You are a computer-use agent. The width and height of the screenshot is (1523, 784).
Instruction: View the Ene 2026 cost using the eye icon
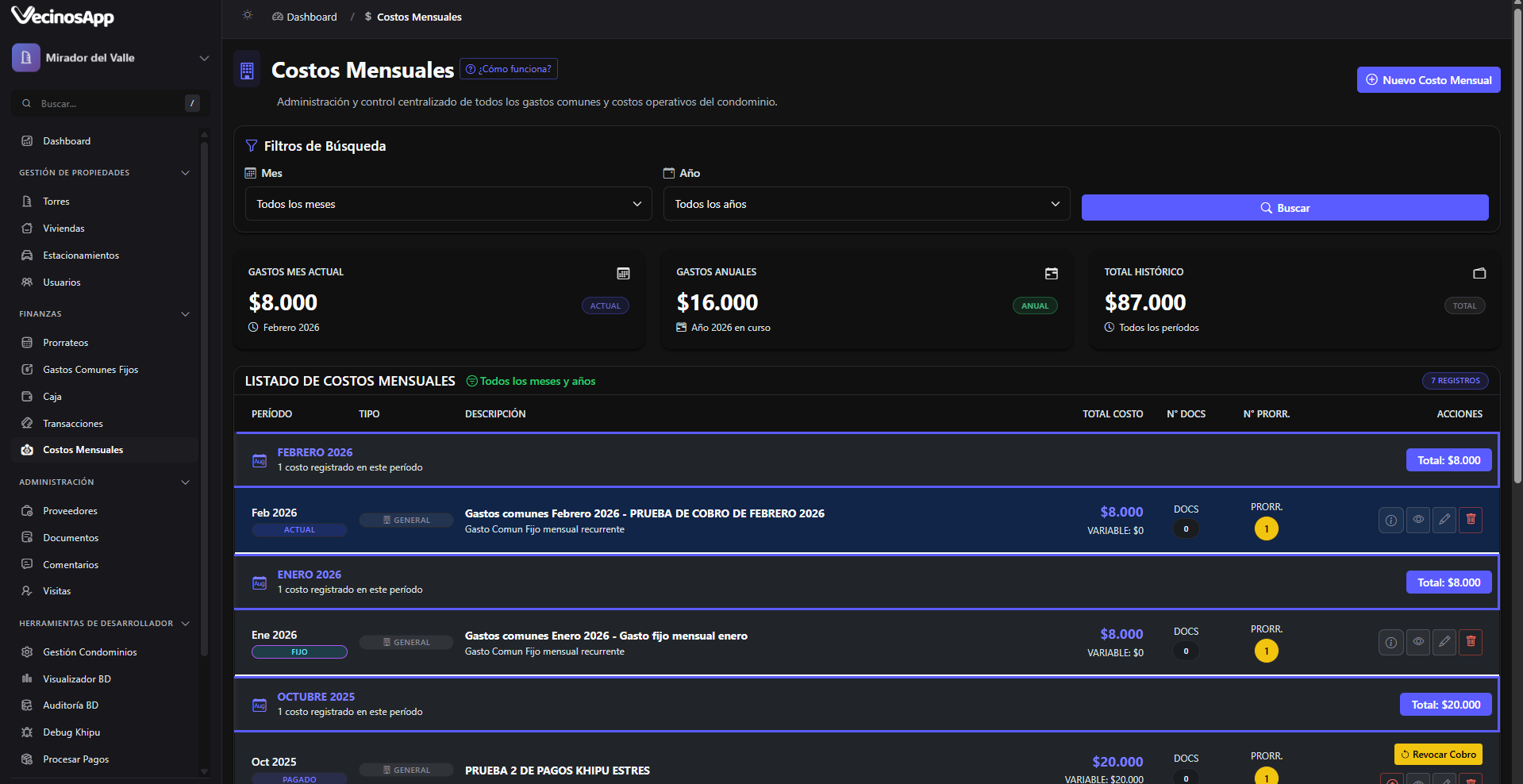click(x=1417, y=642)
